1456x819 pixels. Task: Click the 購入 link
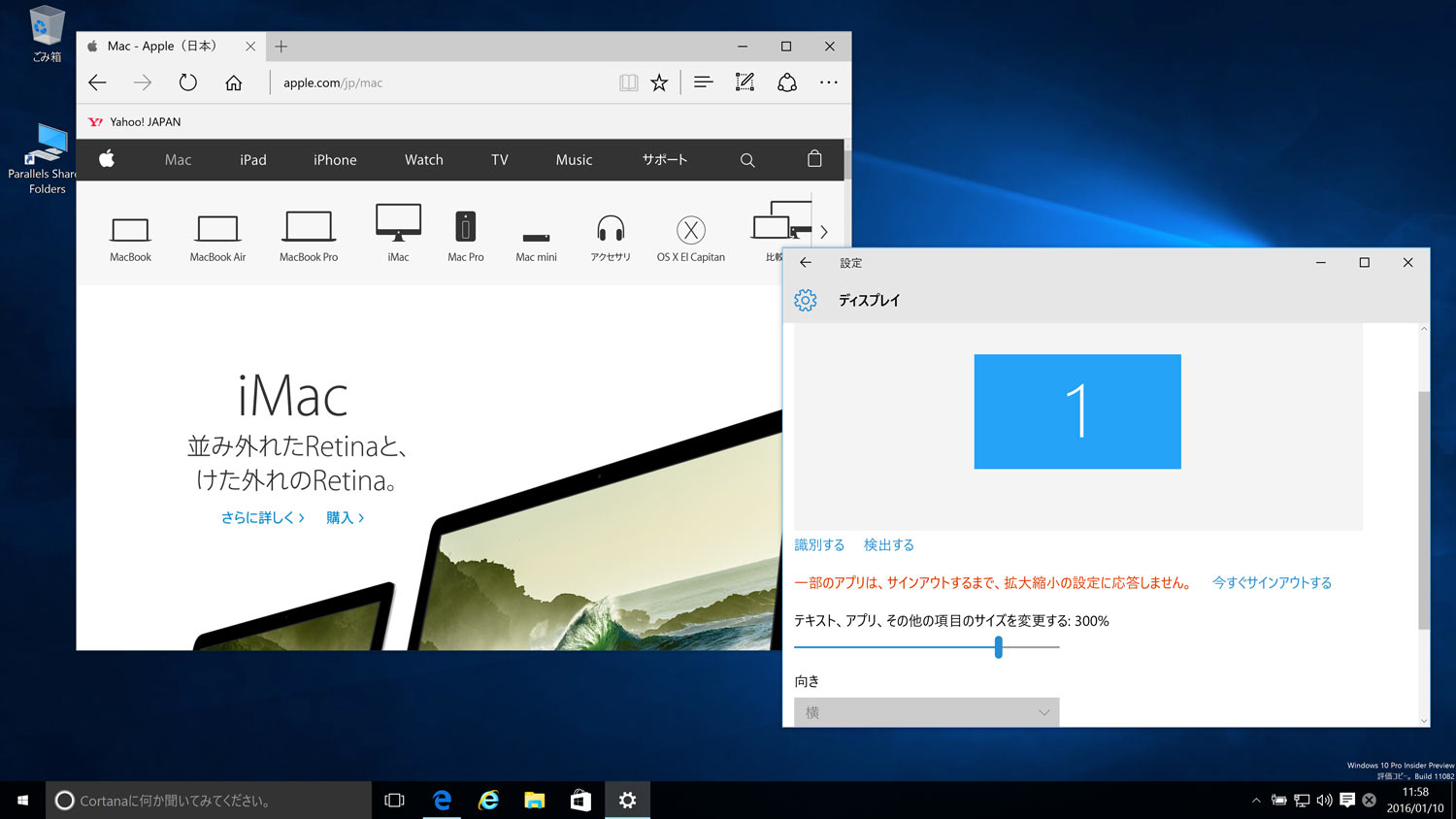[x=345, y=517]
